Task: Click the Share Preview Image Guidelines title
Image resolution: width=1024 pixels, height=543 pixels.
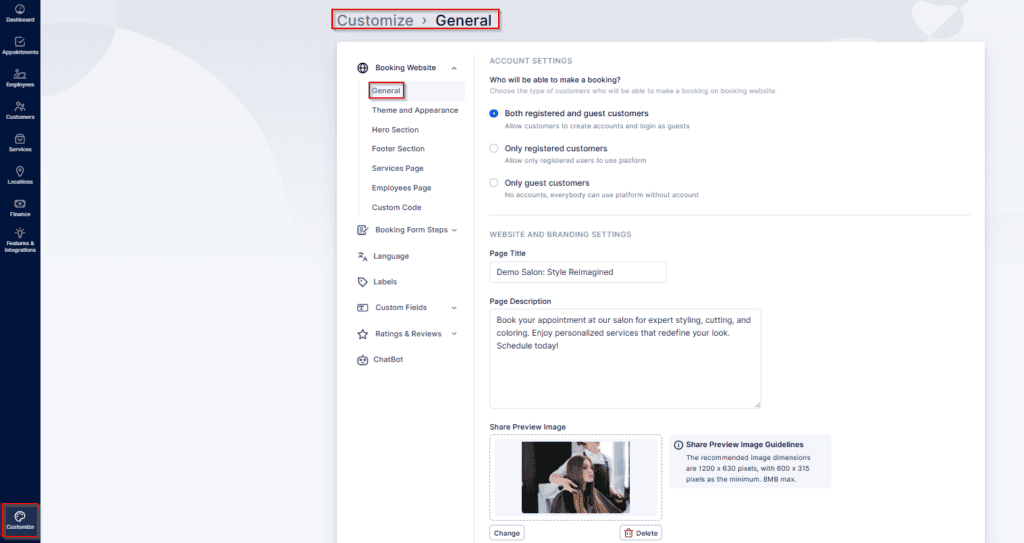Action: click(x=744, y=445)
